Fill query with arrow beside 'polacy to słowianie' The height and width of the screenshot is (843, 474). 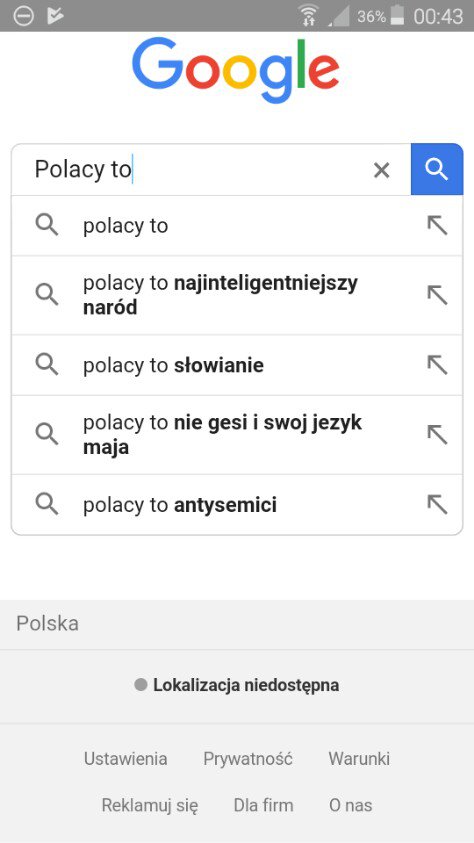pos(437,365)
